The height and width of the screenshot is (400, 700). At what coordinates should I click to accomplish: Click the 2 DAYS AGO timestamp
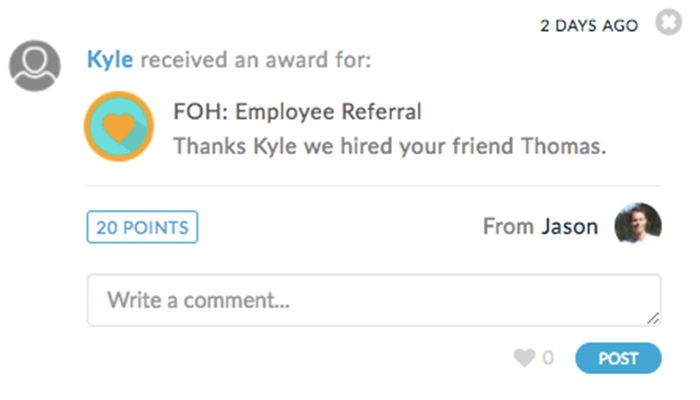589,26
